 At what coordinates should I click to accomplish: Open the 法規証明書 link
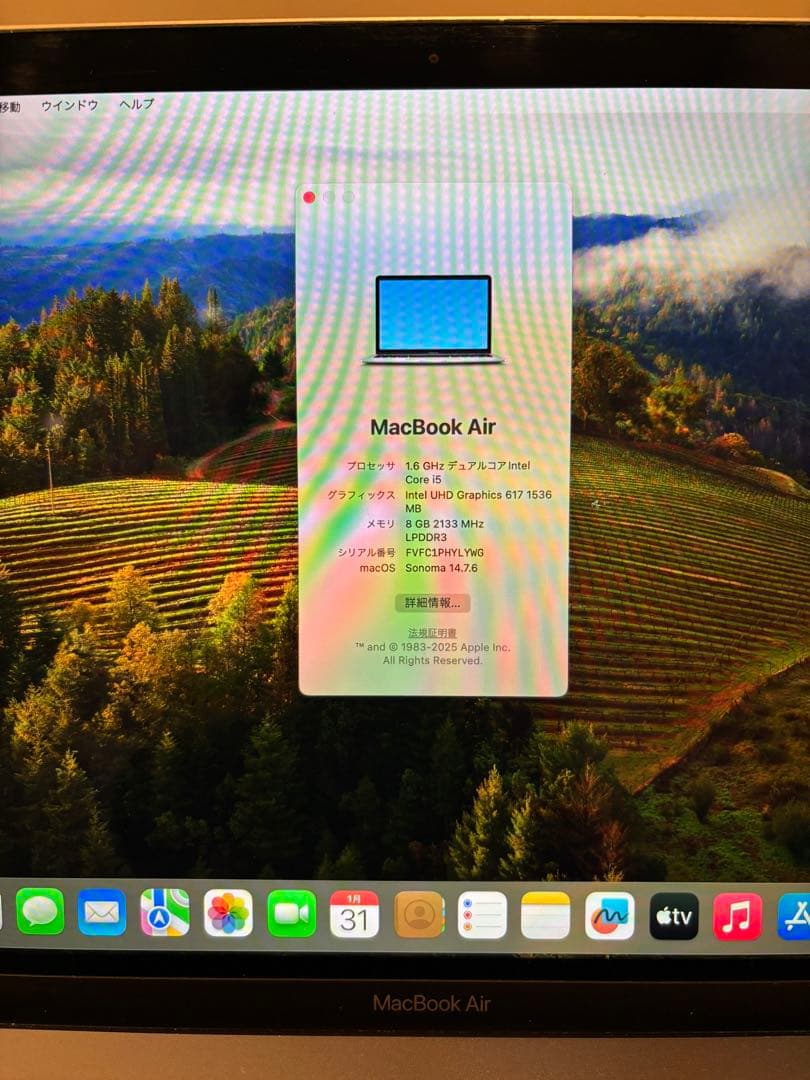tap(434, 631)
